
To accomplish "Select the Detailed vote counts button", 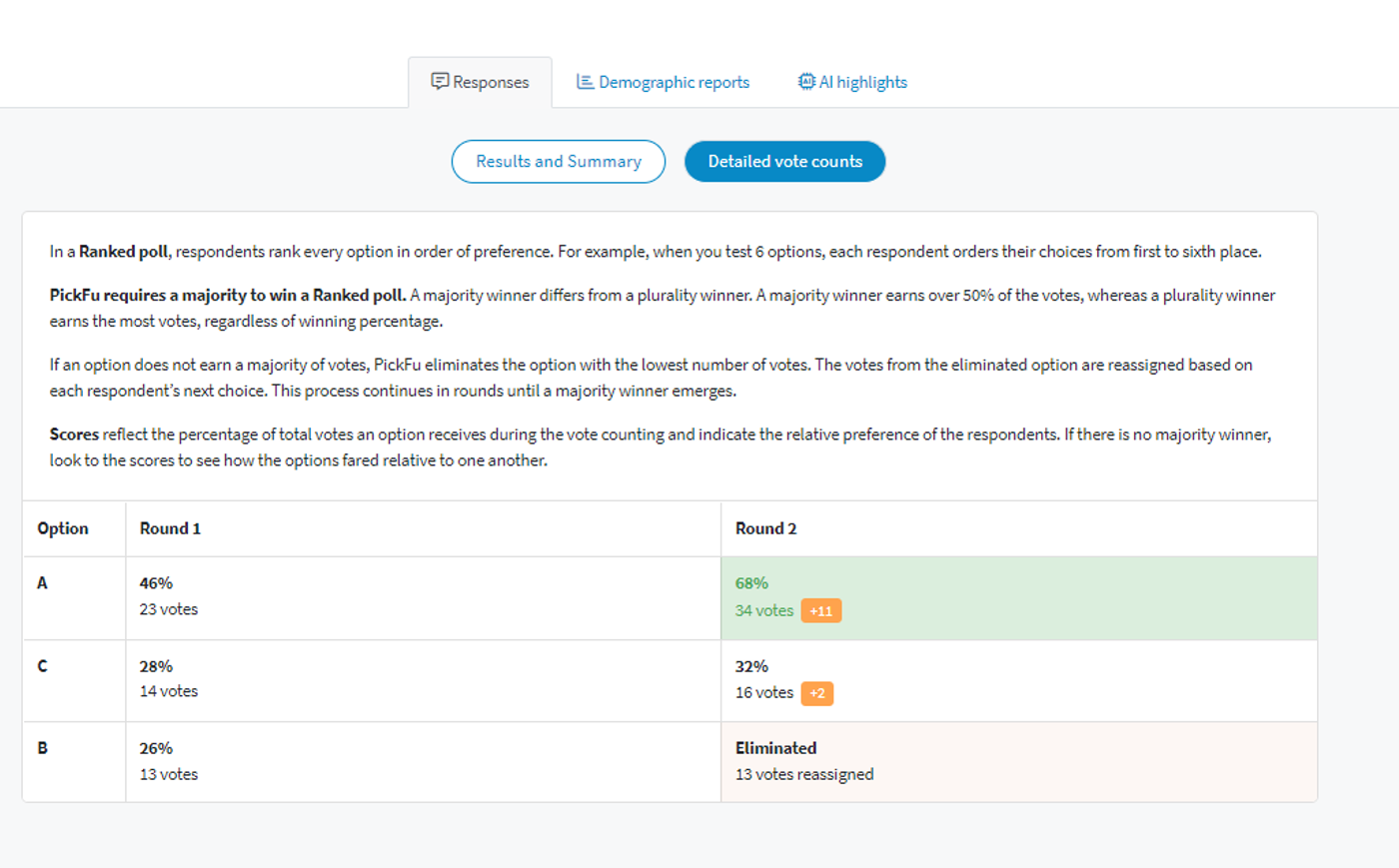I will point(785,162).
